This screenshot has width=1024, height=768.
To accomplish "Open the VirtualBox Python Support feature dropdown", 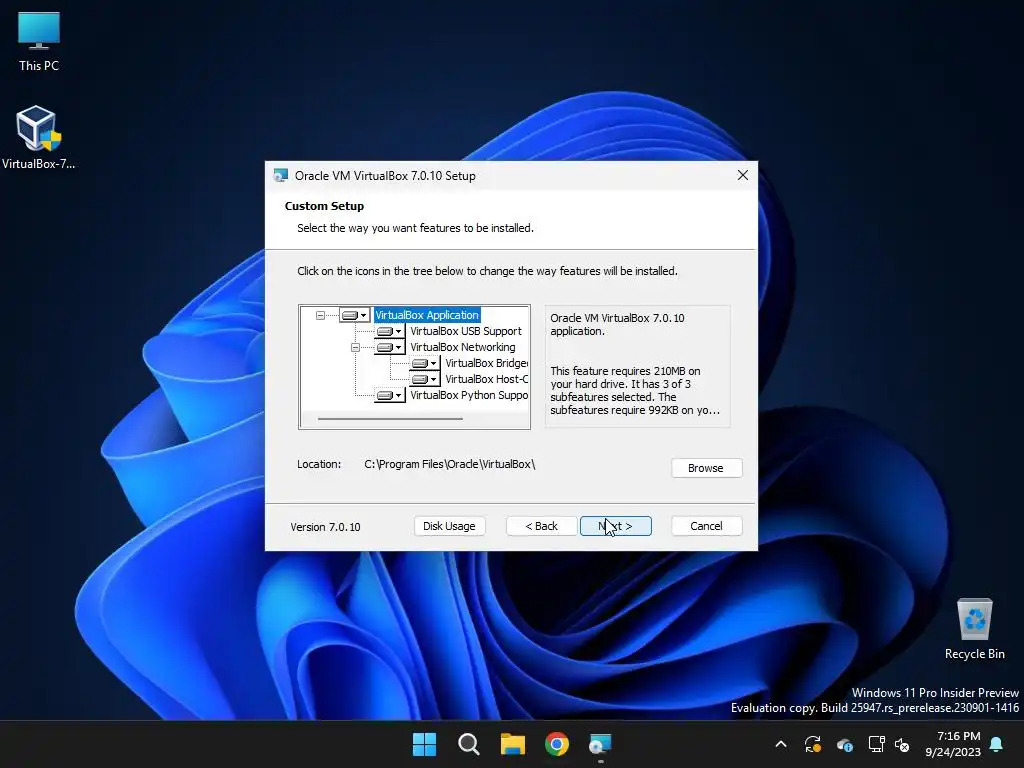I will 390,396.
